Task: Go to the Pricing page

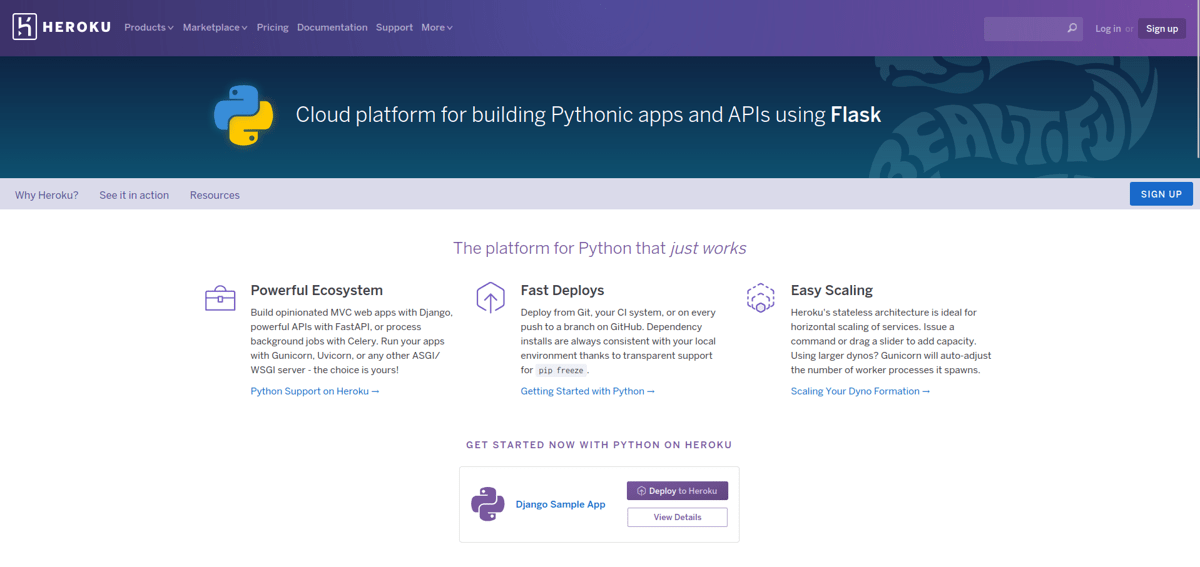Action: [272, 28]
